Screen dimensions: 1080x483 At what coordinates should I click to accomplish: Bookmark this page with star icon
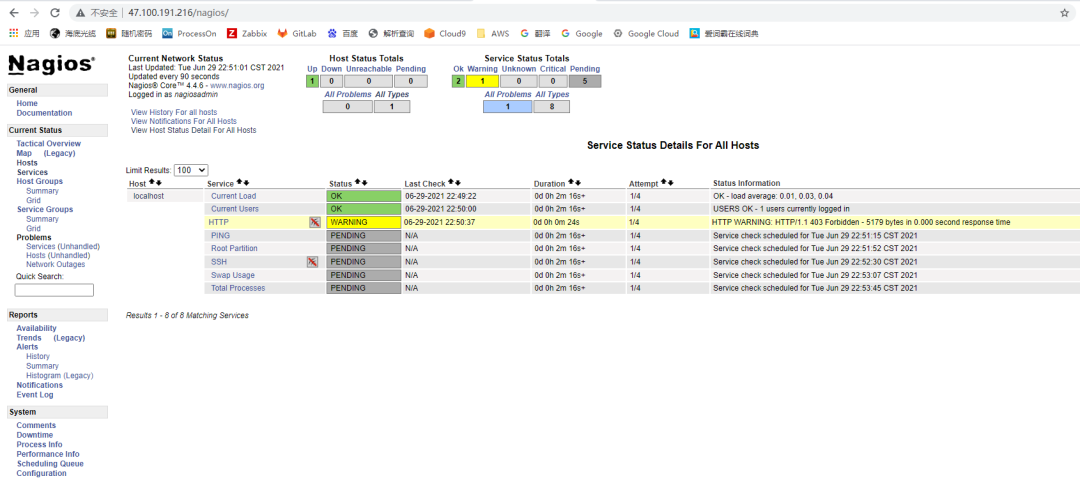click(1064, 13)
